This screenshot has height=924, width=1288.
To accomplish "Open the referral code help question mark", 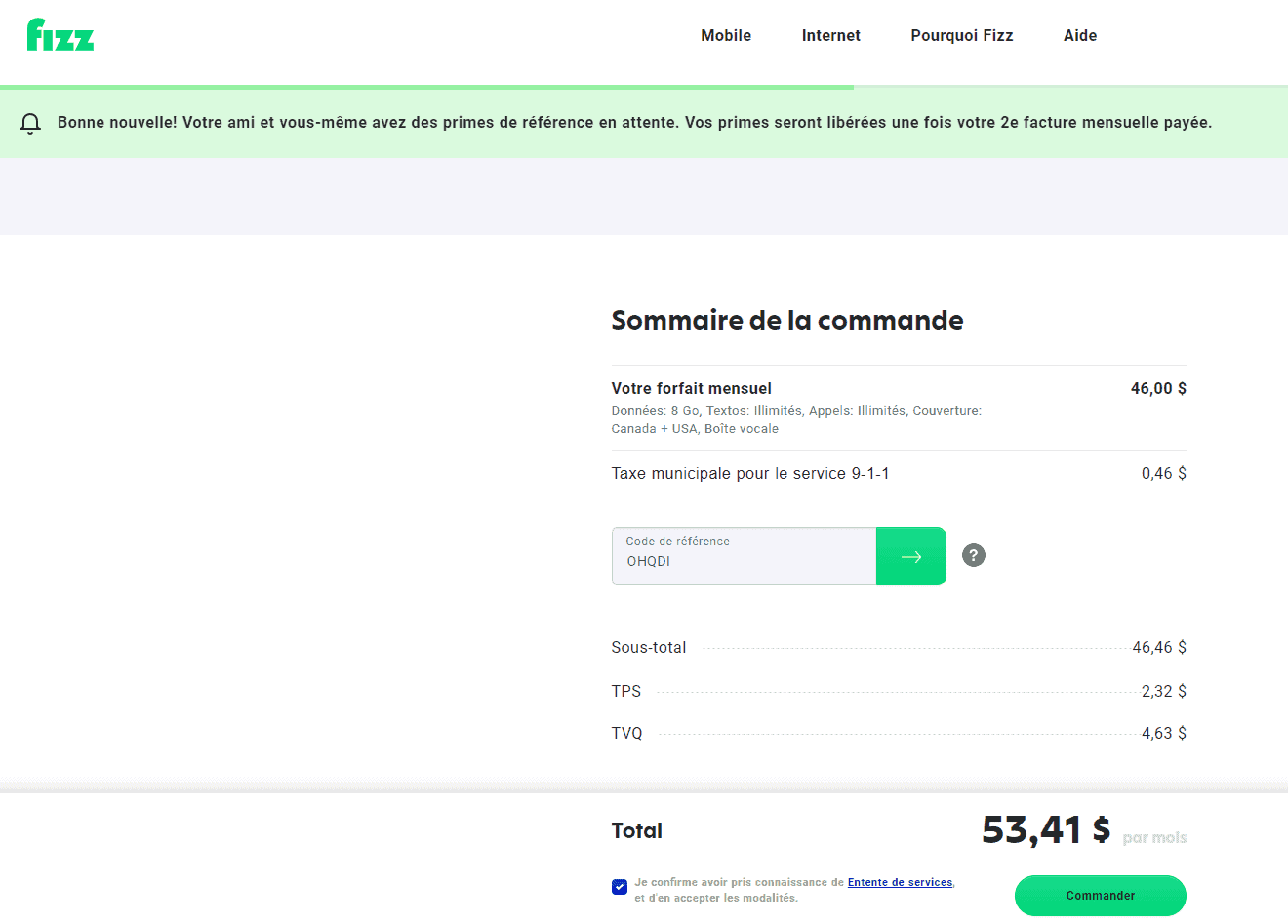I will point(973,555).
